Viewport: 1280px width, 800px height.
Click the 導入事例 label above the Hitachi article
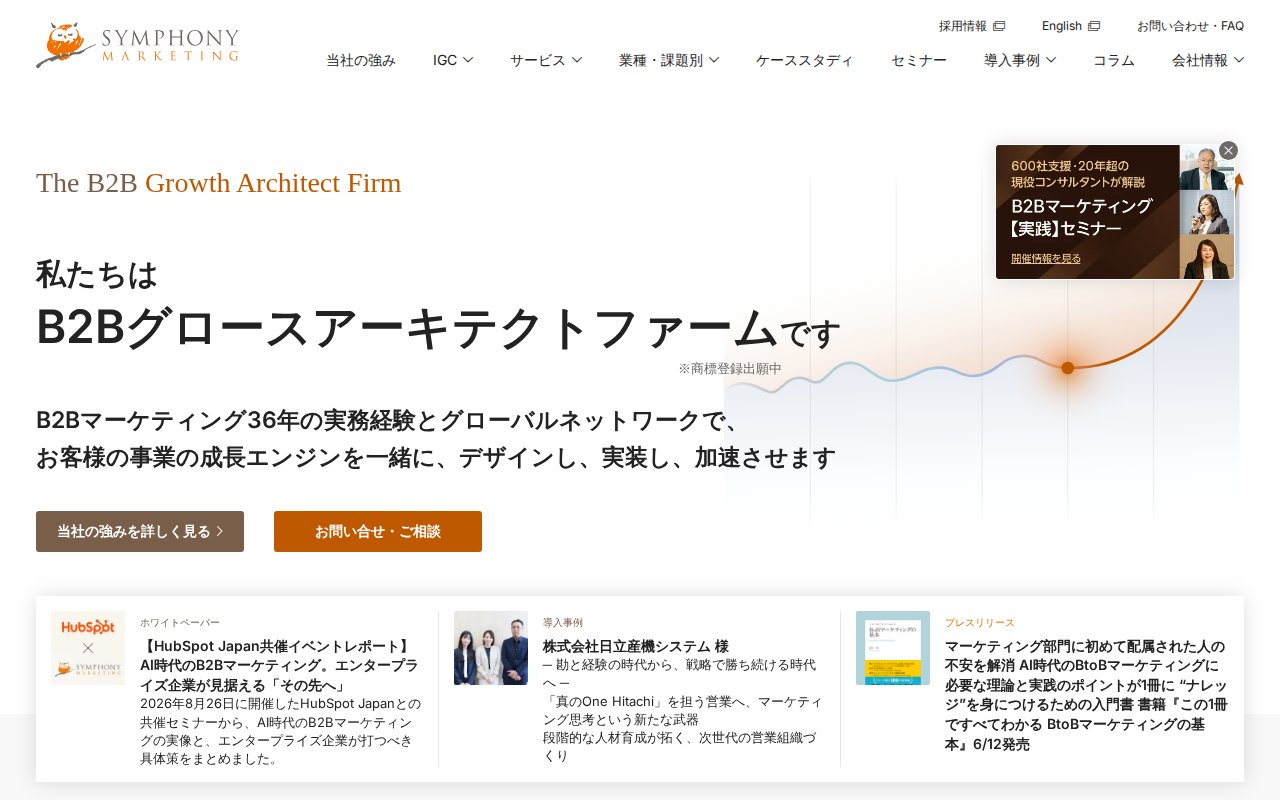pyautogui.click(x=563, y=622)
